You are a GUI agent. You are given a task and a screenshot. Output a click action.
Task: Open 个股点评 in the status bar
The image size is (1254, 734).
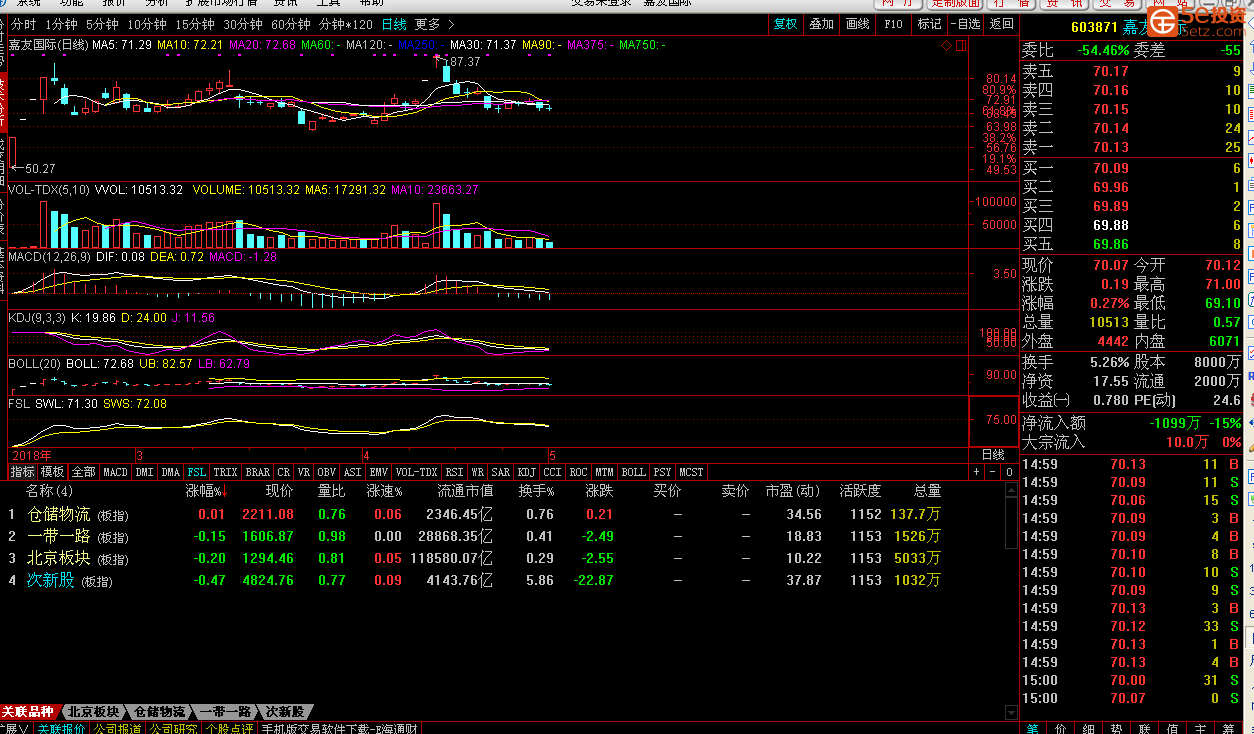click(x=229, y=728)
